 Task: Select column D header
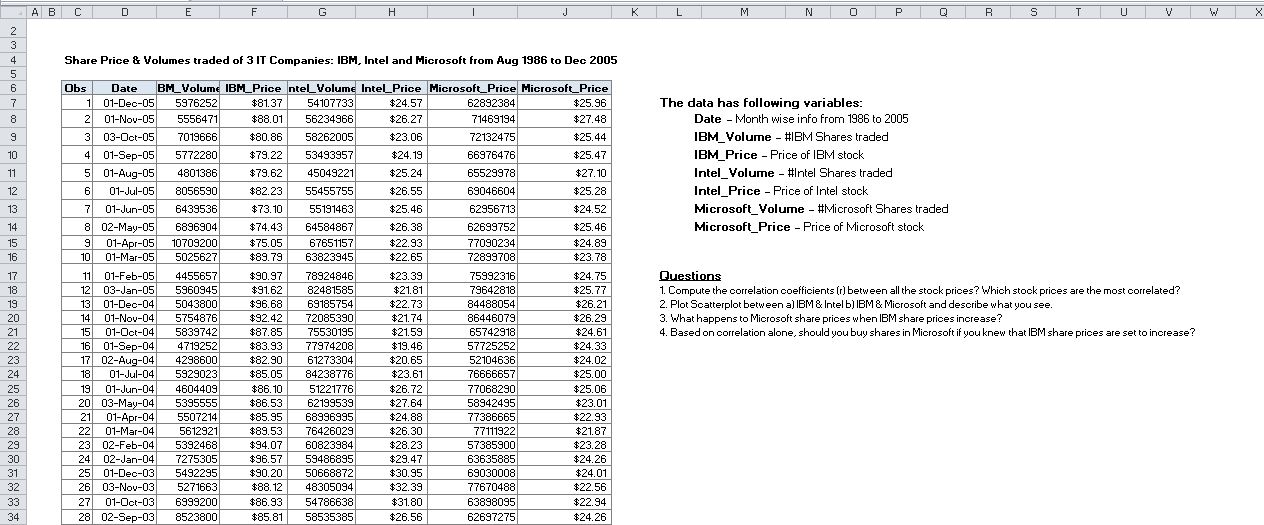pyautogui.click(x=124, y=12)
